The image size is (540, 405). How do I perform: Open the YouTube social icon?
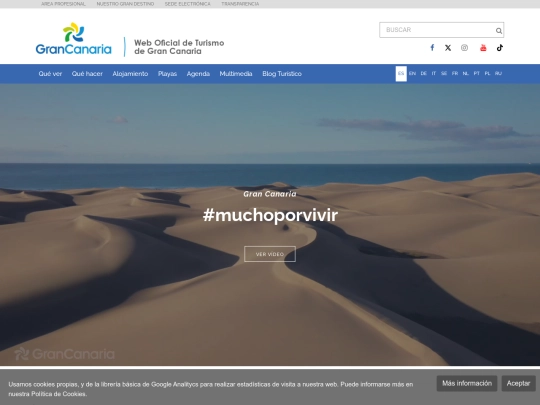pos(483,48)
